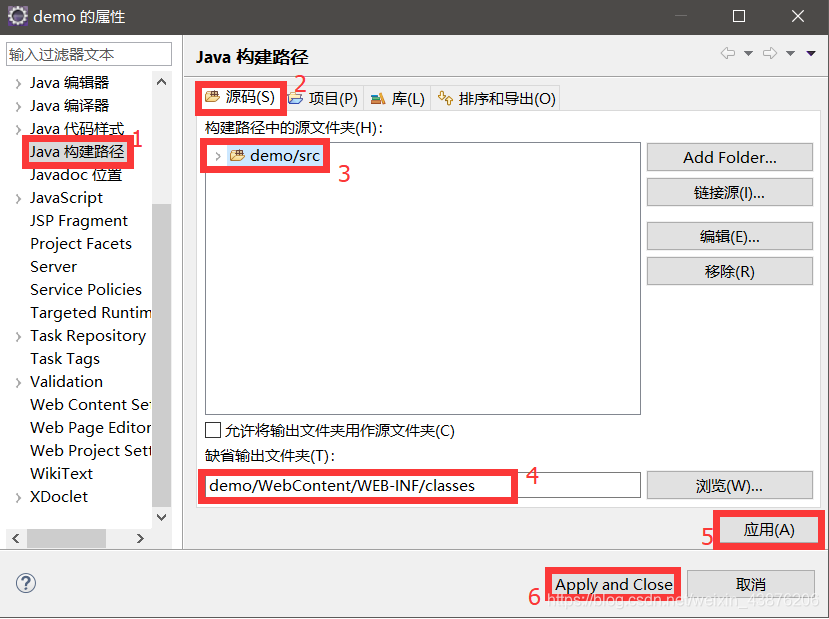Viewport: 829px width, 619px height.
Task: Click the 链接源(I)... button
Action: point(730,192)
